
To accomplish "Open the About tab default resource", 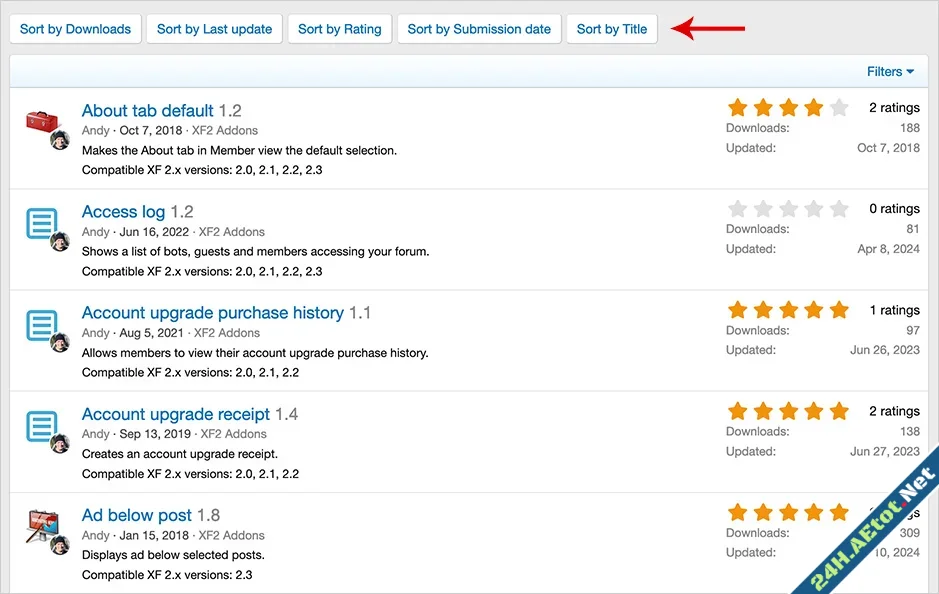I will coord(146,110).
